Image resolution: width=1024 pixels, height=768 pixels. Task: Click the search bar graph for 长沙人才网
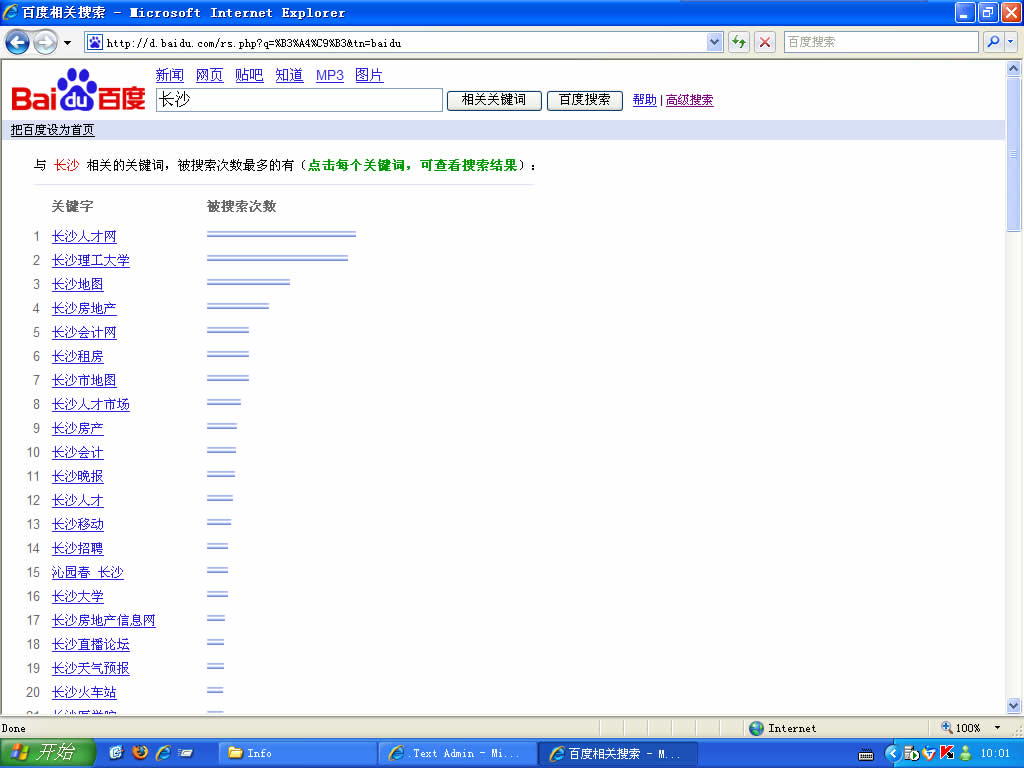click(281, 233)
